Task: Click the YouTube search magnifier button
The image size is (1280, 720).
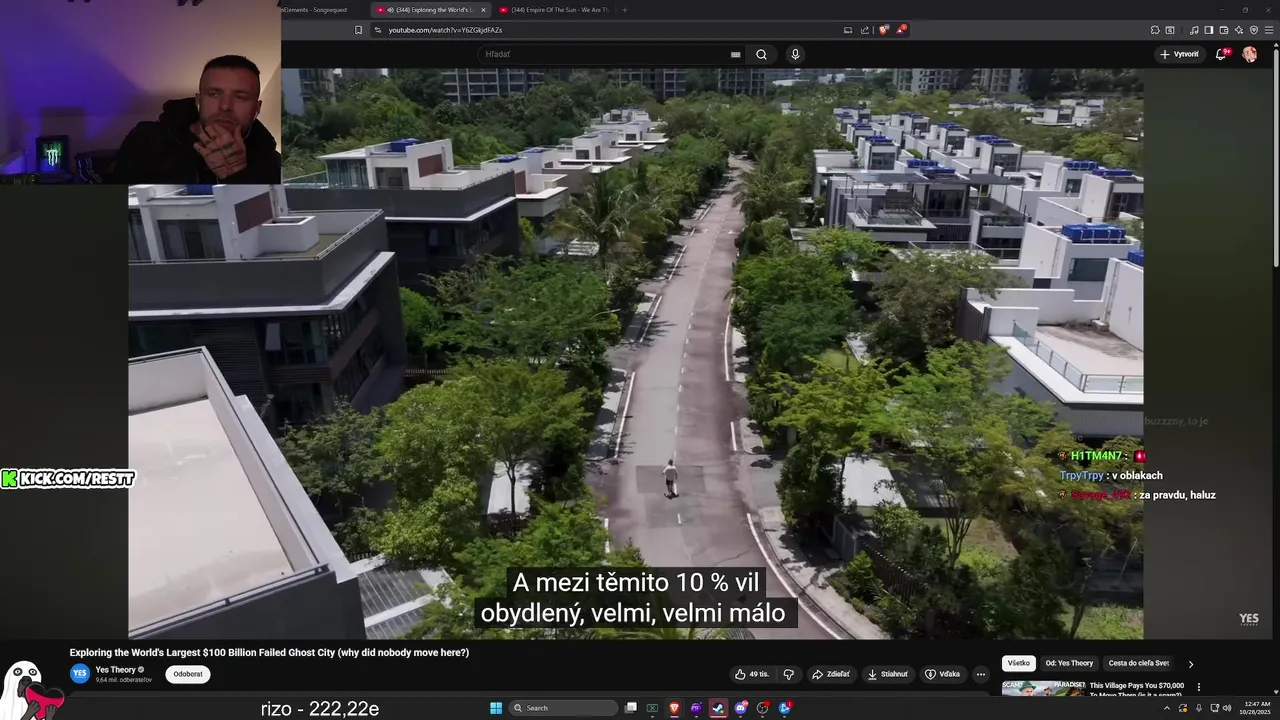Action: 761,54
